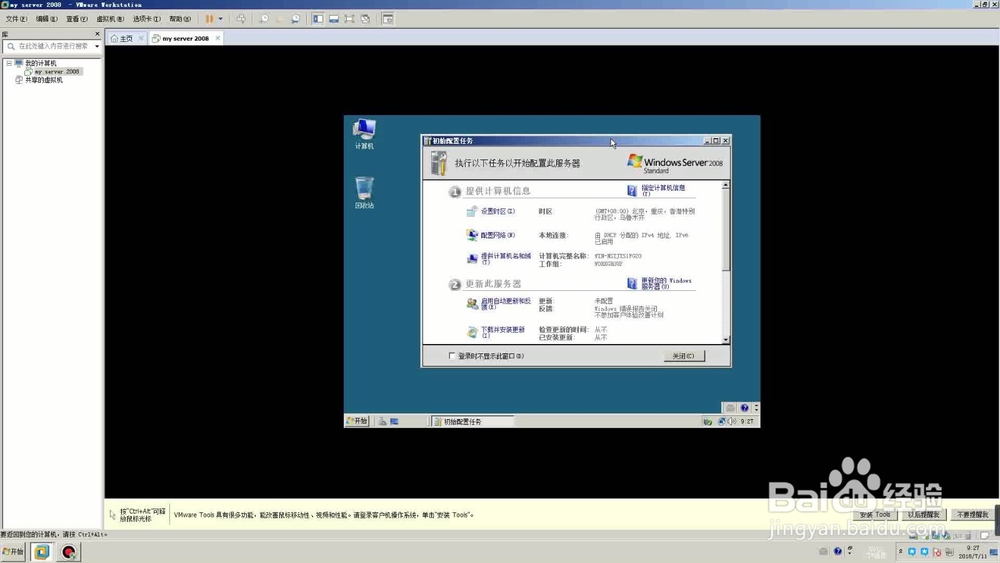Image resolution: width=1000 pixels, height=563 pixels.
Task: Click the blue help icon above guest tray
Action: (744, 407)
